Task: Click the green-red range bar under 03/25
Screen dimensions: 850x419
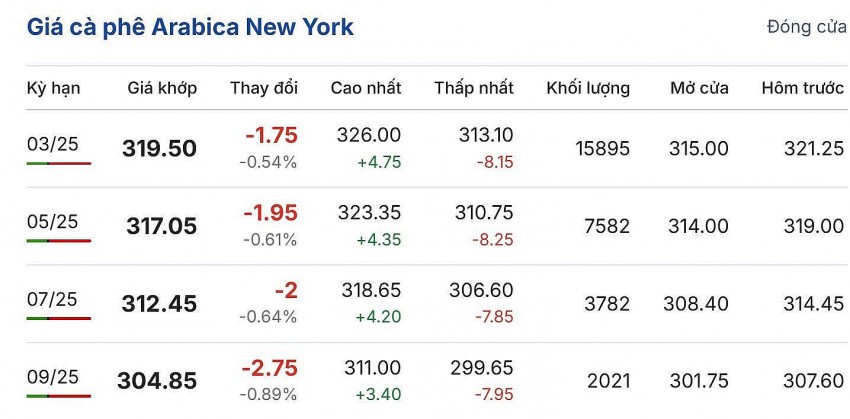Action: (x=58, y=163)
